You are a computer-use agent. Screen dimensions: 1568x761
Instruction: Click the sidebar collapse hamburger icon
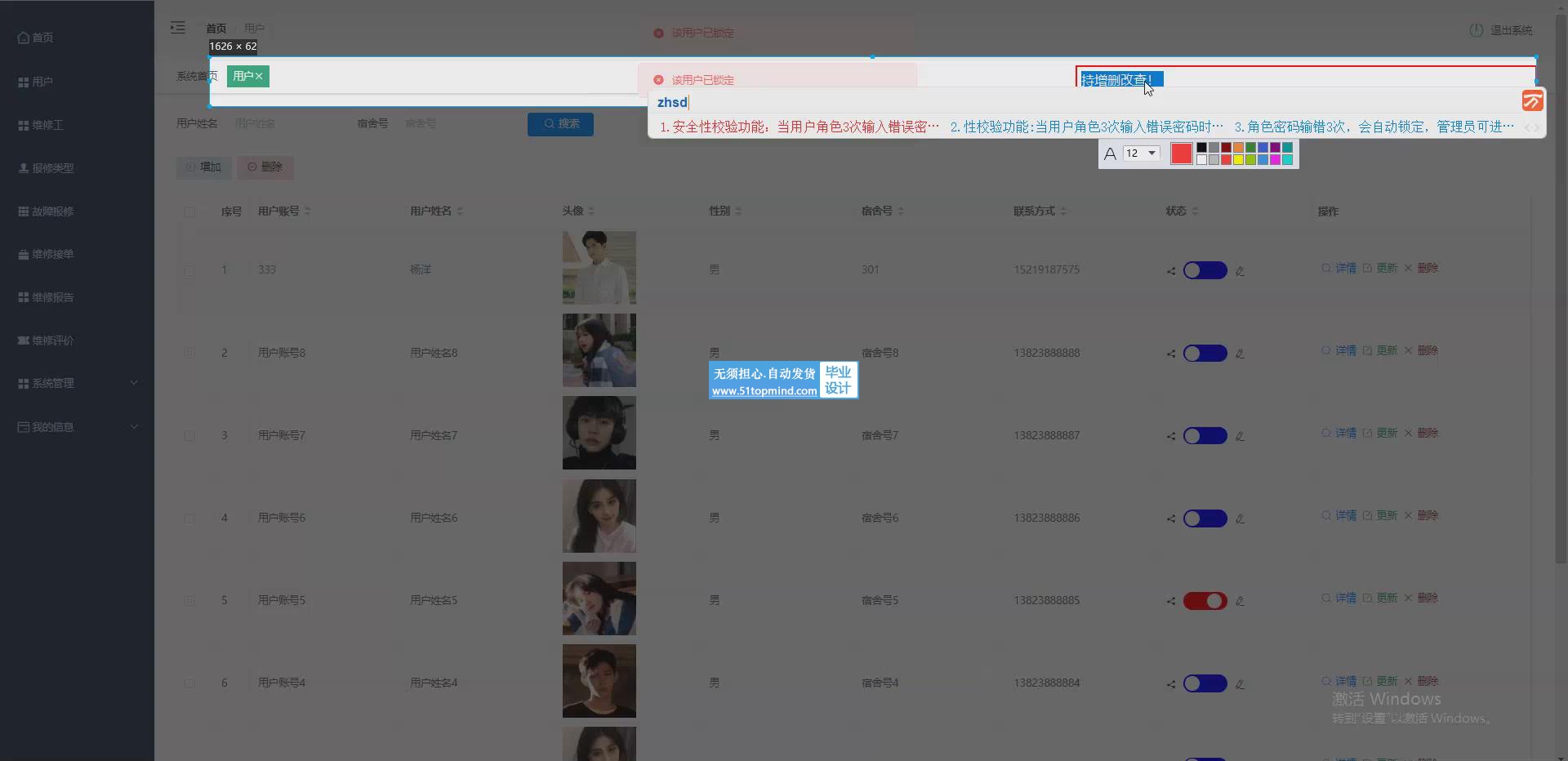click(177, 28)
